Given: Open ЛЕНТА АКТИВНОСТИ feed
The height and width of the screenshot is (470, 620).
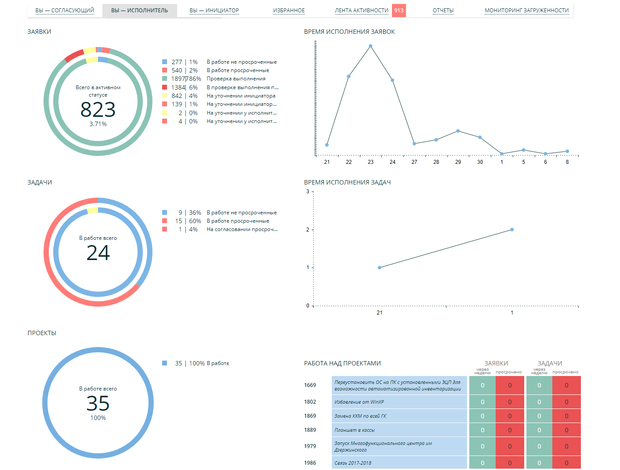Looking at the screenshot, I should coord(361,11).
